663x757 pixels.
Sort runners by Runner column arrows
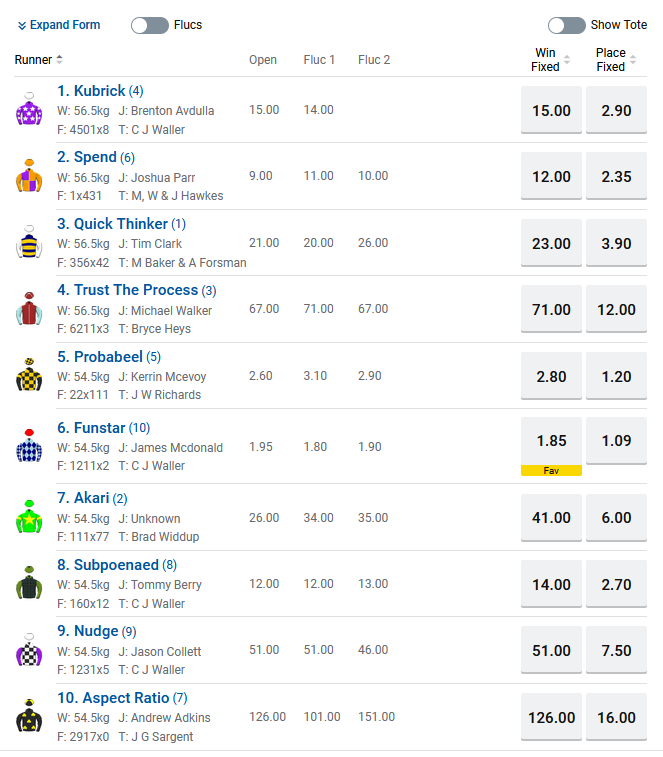click(x=59, y=60)
